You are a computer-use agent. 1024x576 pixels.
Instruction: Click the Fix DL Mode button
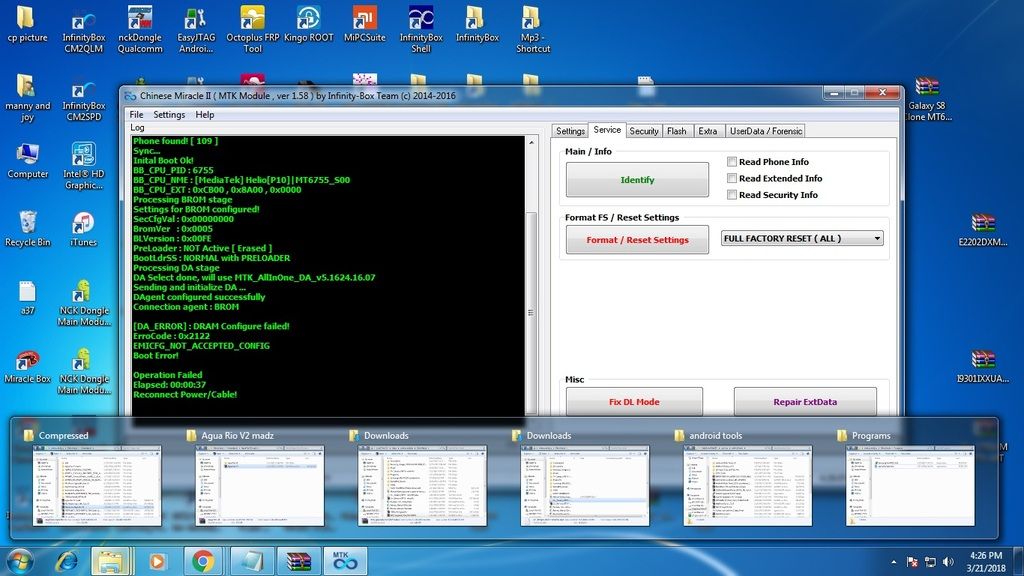(634, 402)
